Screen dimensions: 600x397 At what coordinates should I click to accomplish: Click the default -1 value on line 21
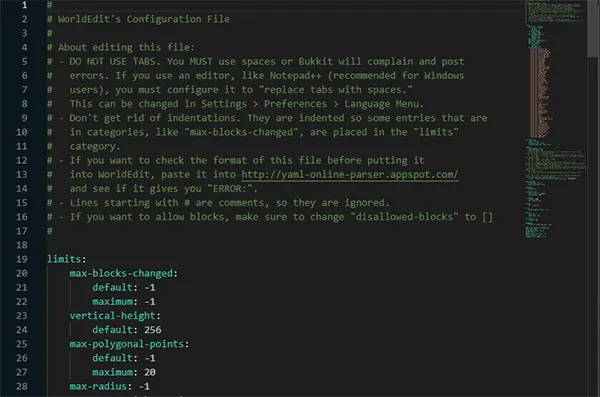pos(150,288)
